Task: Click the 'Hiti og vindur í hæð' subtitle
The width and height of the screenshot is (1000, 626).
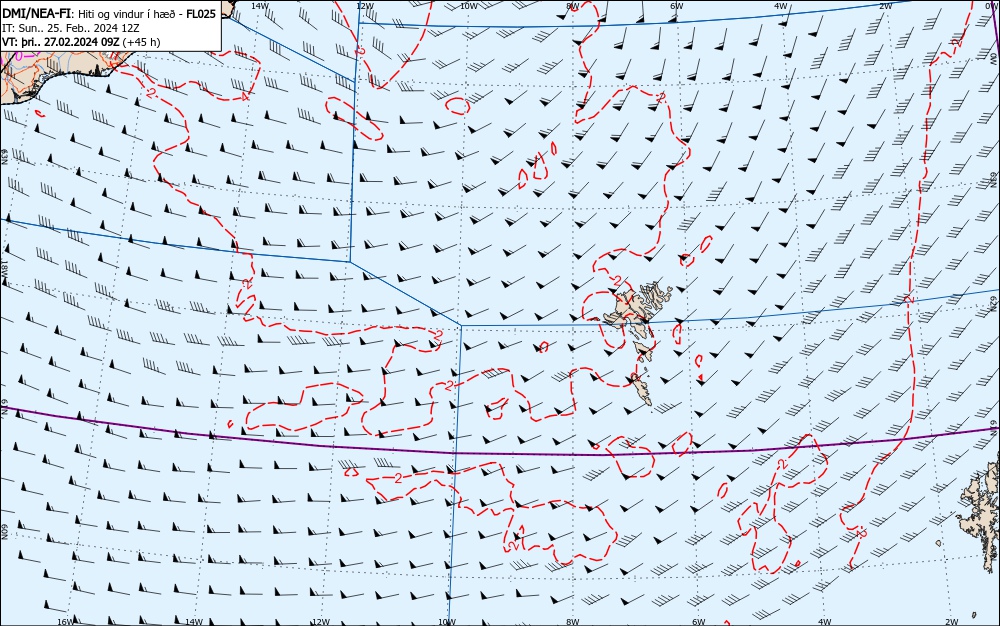Action: coord(127,14)
